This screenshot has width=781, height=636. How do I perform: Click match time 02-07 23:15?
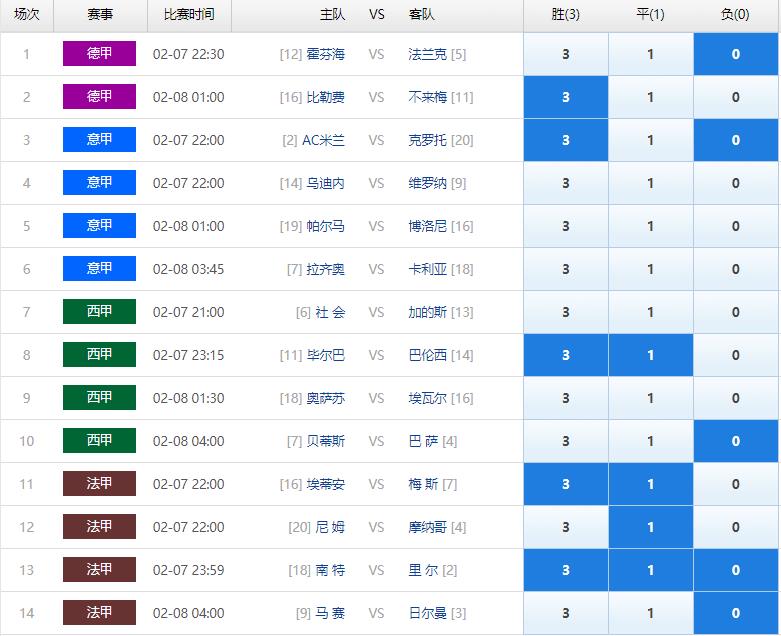point(188,355)
